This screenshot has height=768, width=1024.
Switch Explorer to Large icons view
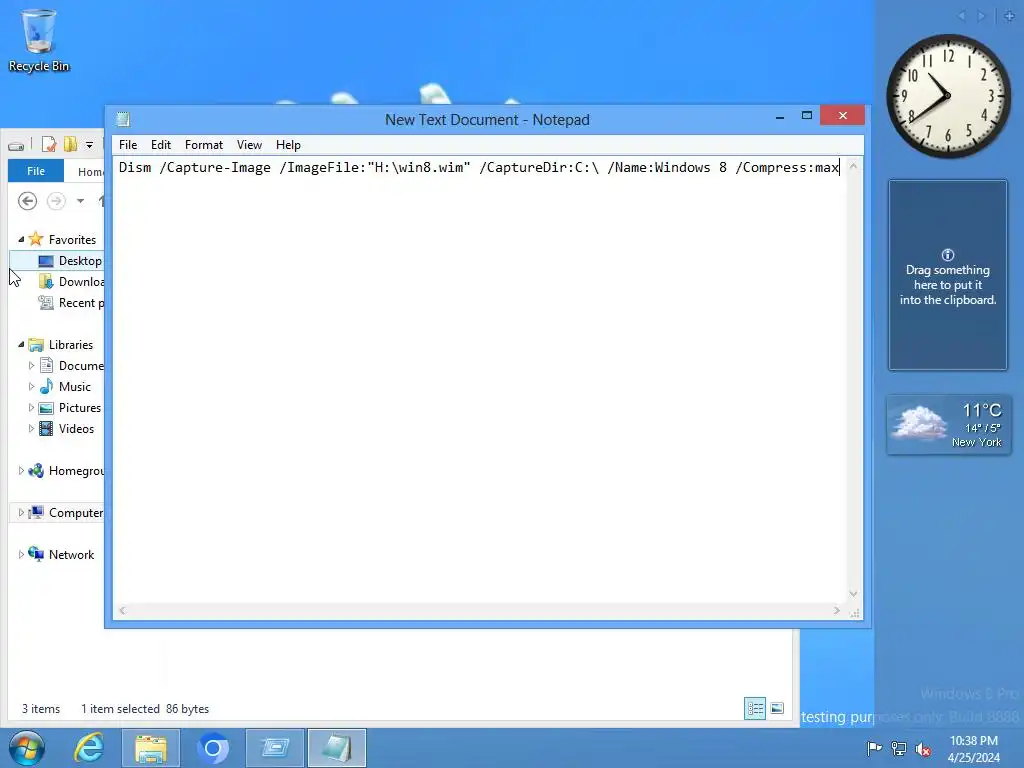click(x=777, y=709)
